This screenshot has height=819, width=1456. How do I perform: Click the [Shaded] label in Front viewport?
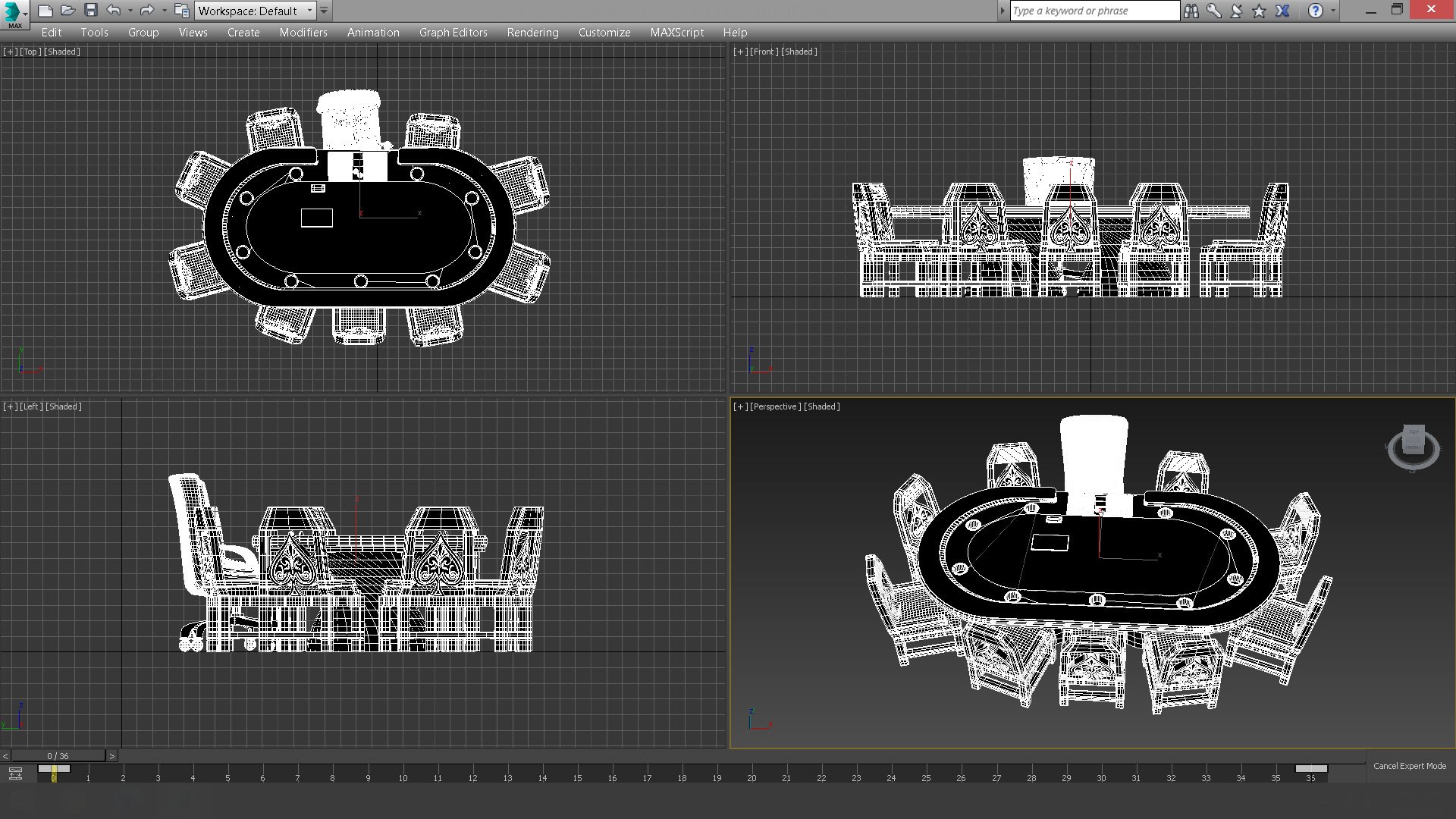(799, 52)
